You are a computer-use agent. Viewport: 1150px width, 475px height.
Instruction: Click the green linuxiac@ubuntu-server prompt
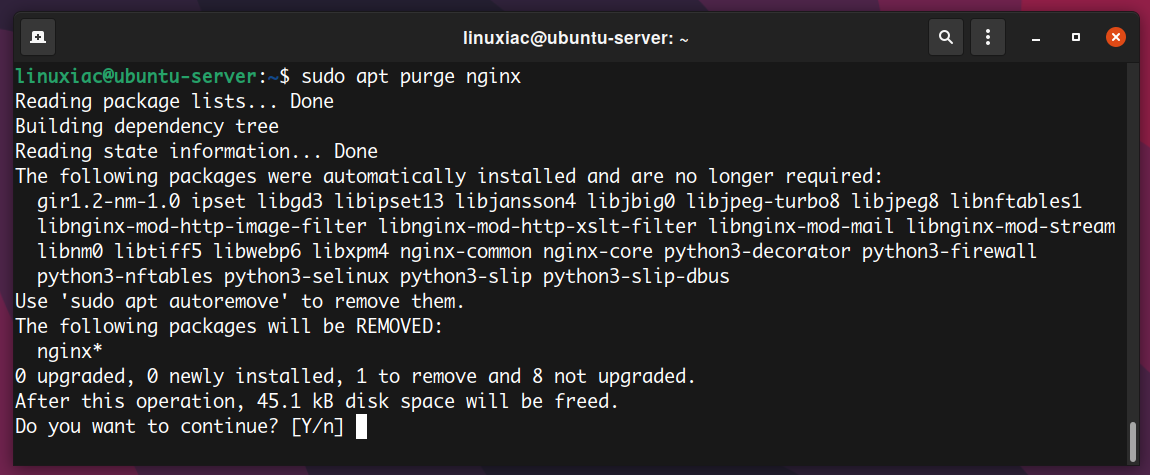136,76
